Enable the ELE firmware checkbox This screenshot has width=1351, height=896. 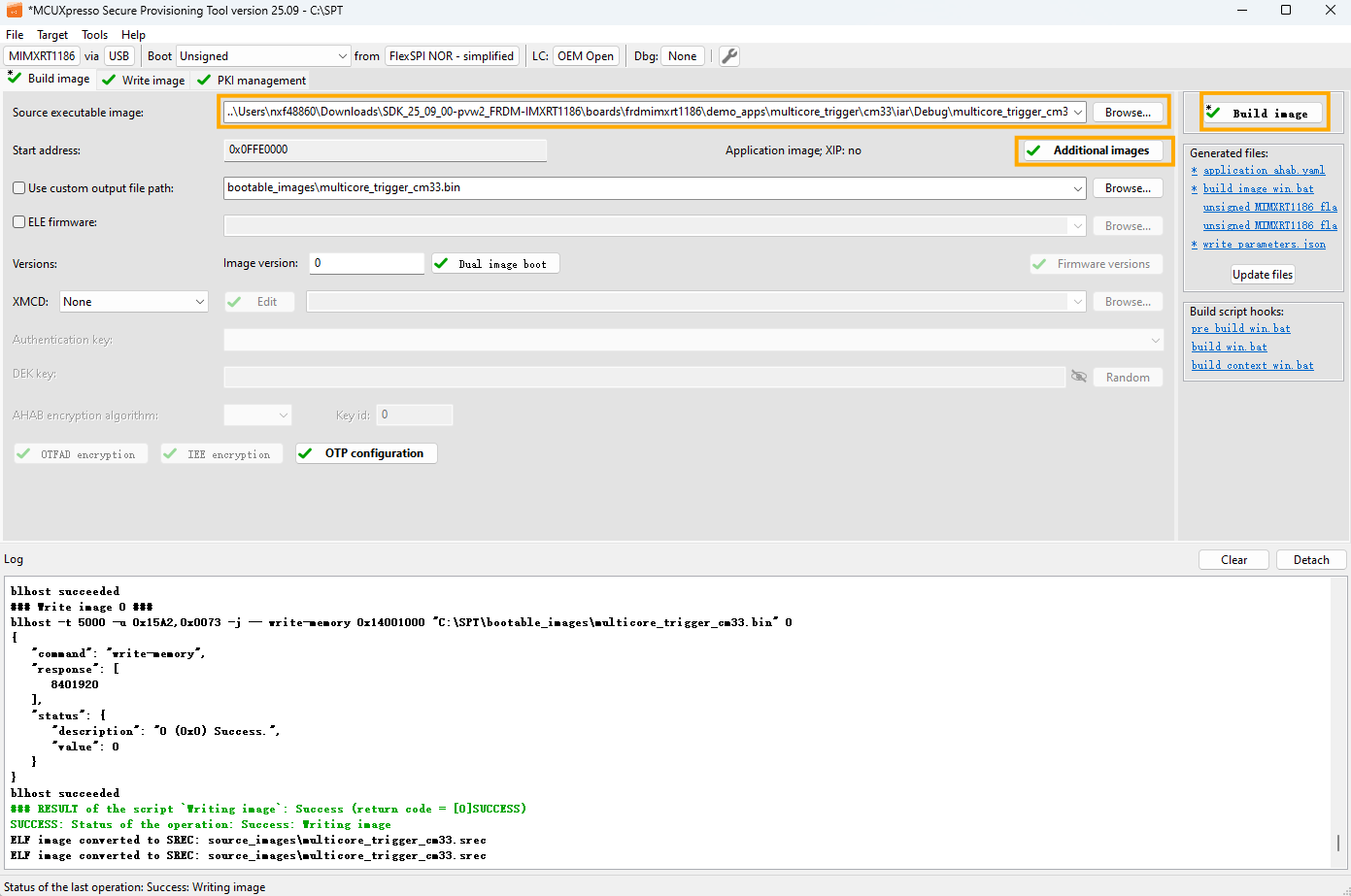coord(19,222)
